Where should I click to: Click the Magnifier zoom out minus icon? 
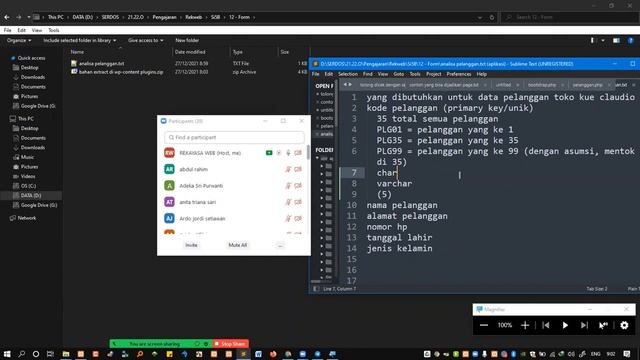484,325
